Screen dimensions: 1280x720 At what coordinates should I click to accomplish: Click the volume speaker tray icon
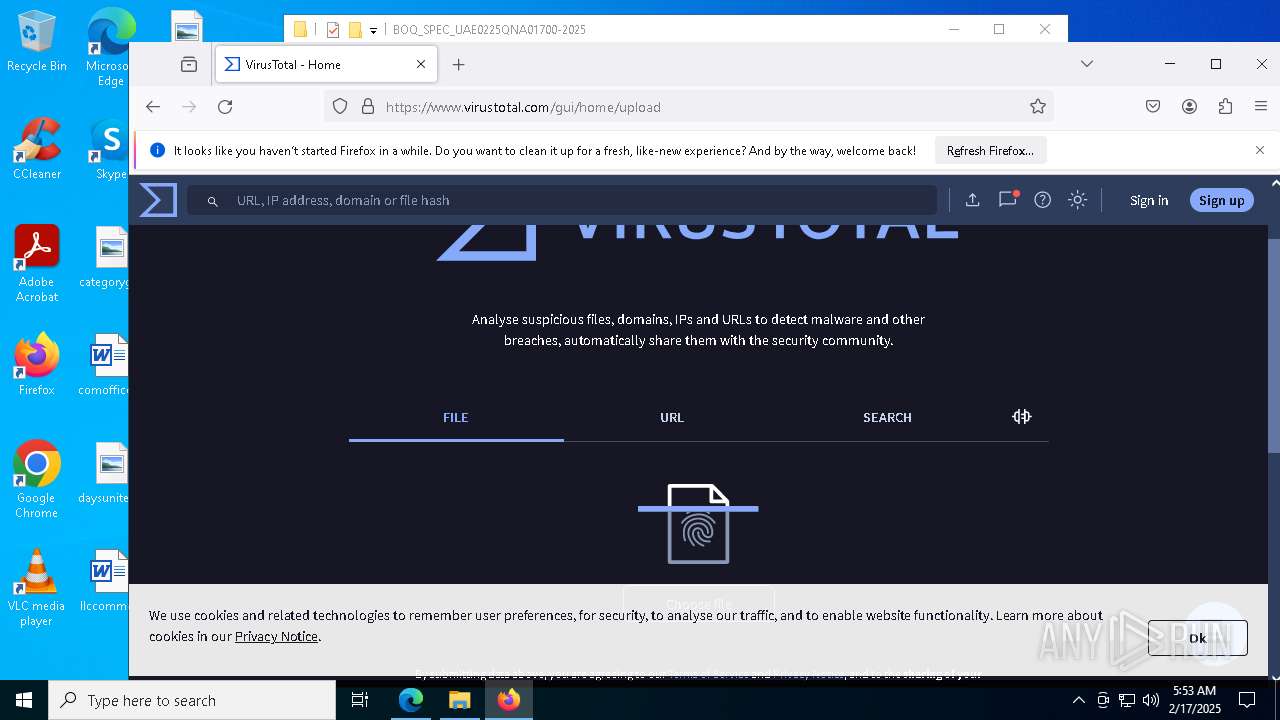pyautogui.click(x=1151, y=700)
